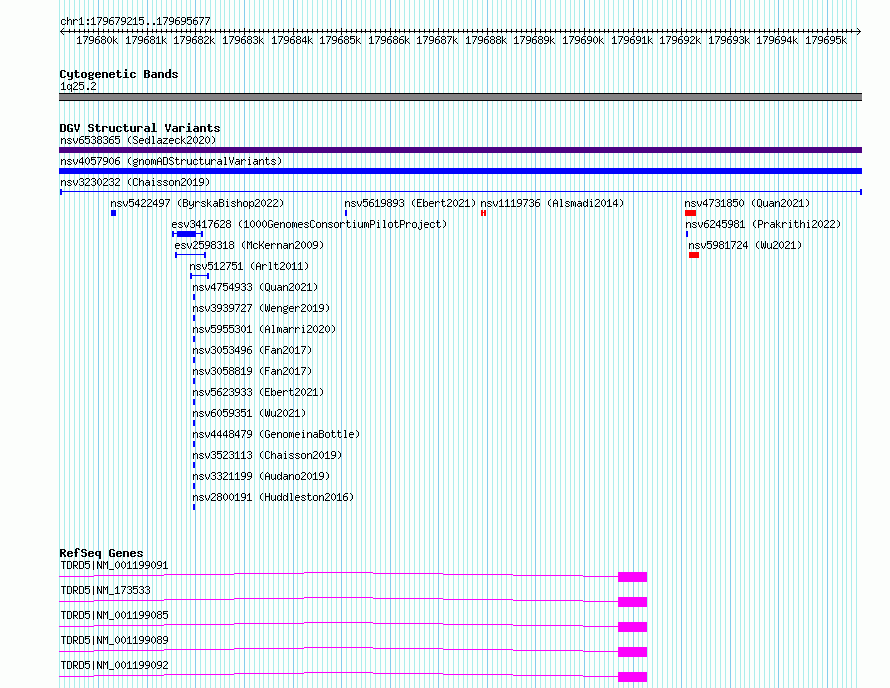This screenshot has width=890, height=688.
Task: Click the 179695k ruler tick label
Action: pos(826,40)
